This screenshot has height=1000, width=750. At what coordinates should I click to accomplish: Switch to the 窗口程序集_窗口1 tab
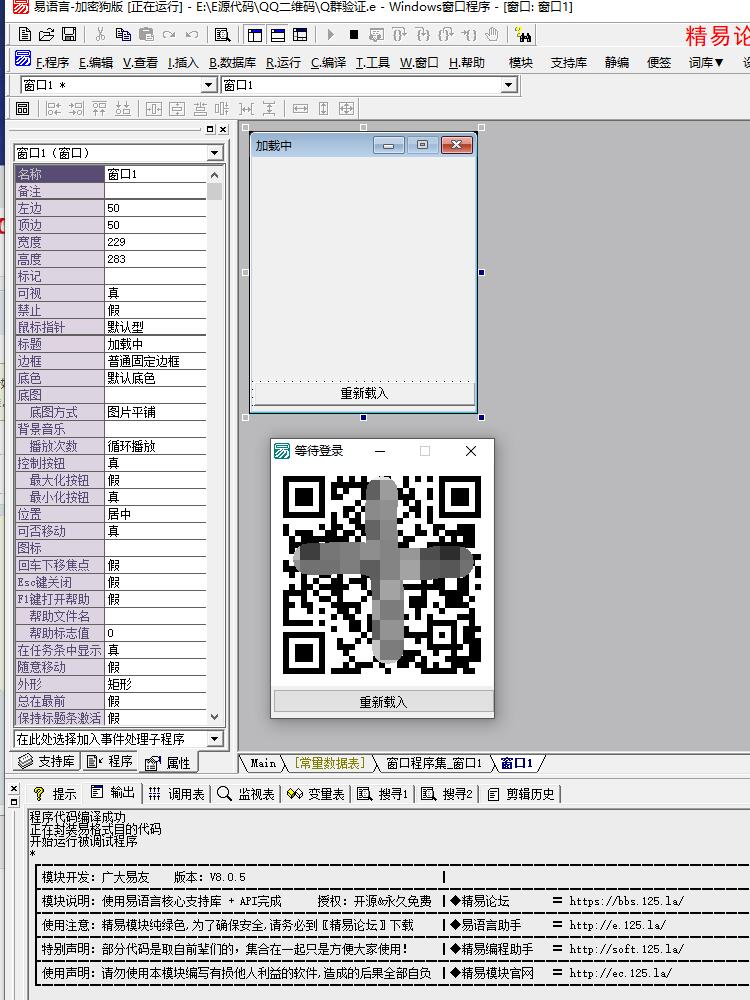[x=434, y=763]
